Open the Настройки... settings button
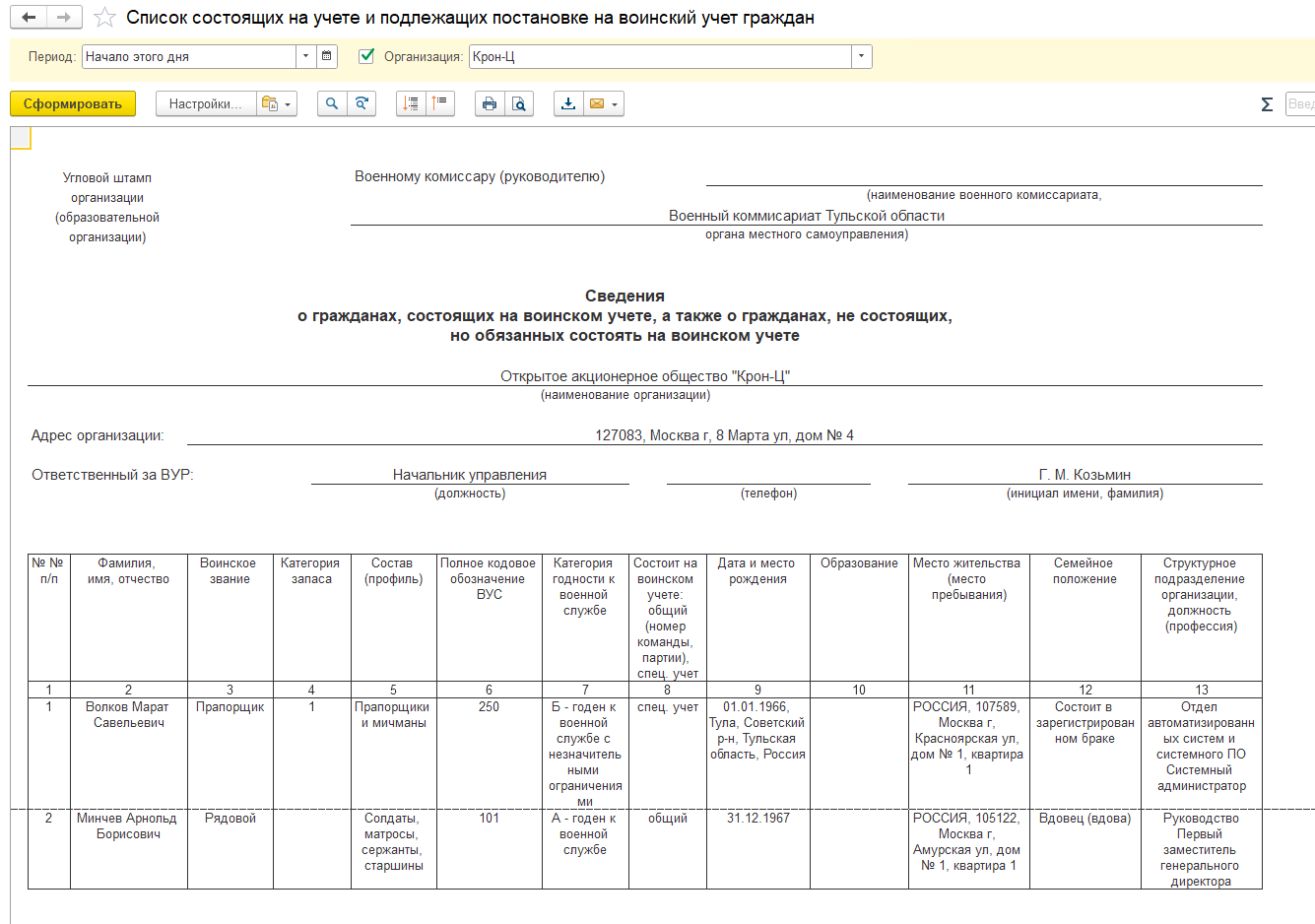Screen dimensions: 1315x924 pyautogui.click(x=206, y=103)
